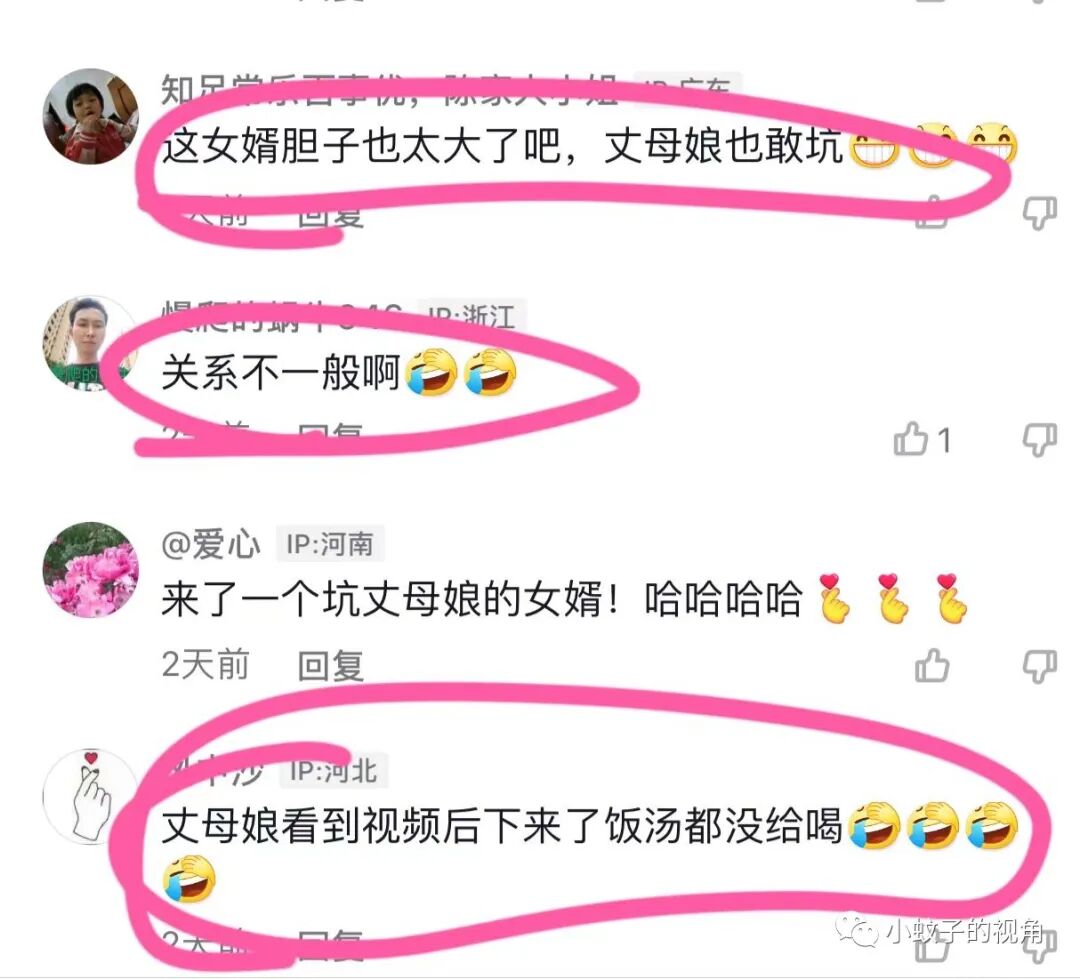Screen dimensions: 1080x979
Task: Dislike the comment about 女婿胆子也太大了
Action: [1039, 214]
